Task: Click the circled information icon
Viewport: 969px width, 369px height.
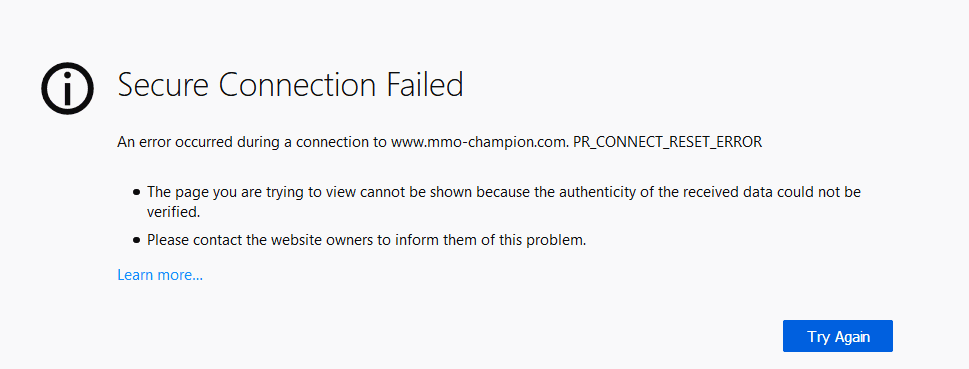Action: (x=67, y=88)
